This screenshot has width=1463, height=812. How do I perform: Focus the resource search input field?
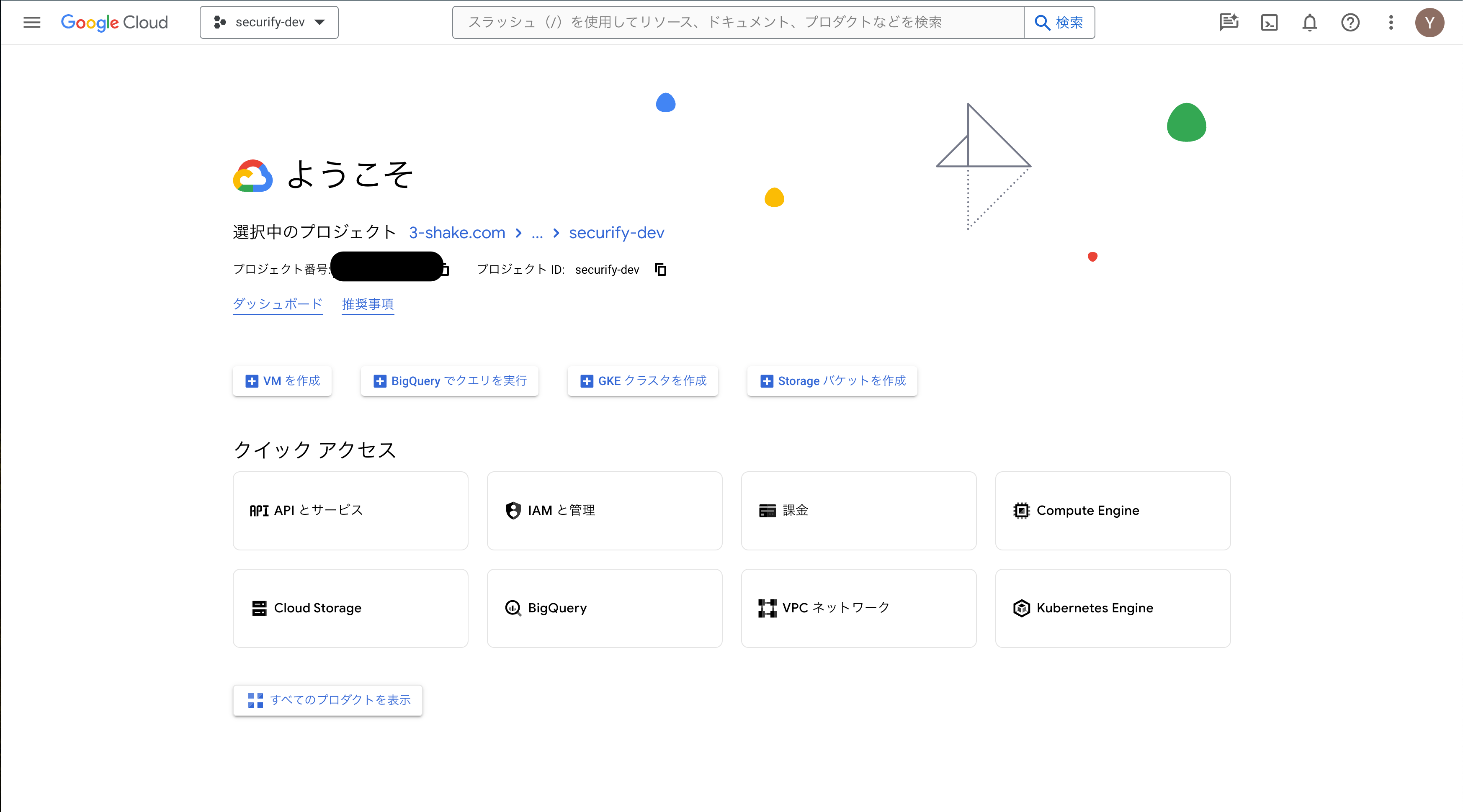[738, 22]
